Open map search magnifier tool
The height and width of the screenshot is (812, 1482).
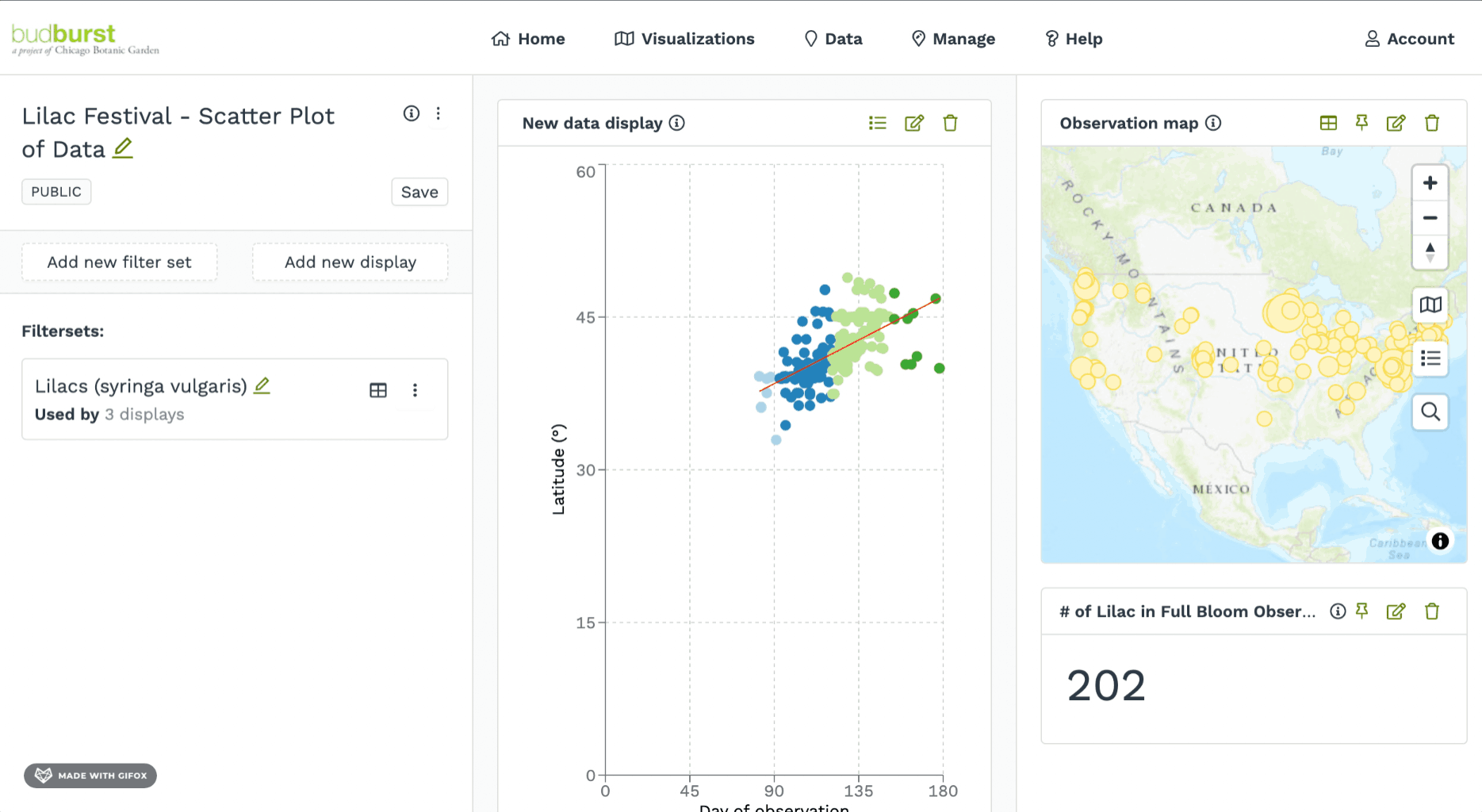point(1430,412)
